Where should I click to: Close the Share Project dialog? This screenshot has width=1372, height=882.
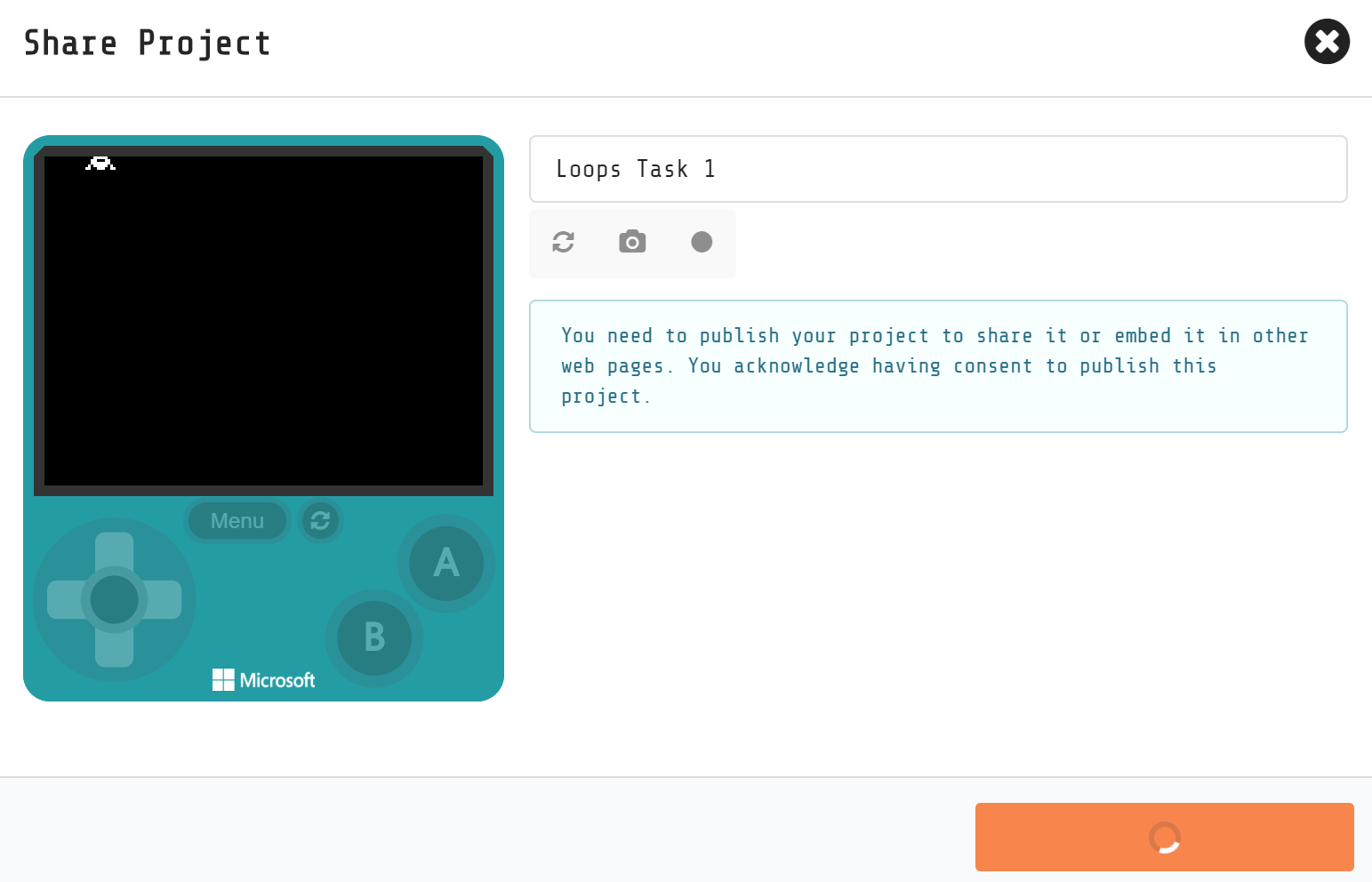[1327, 42]
